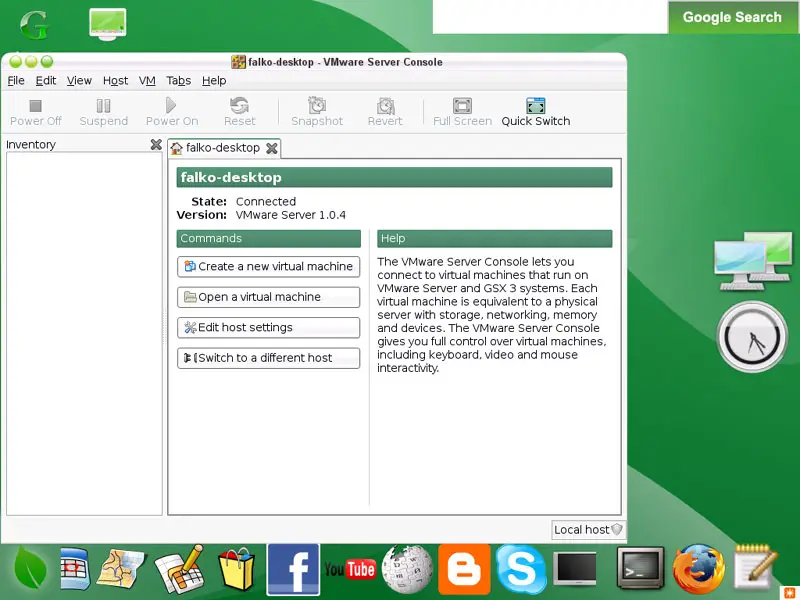Open the shopping bag dock icon

pyautogui.click(x=236, y=570)
